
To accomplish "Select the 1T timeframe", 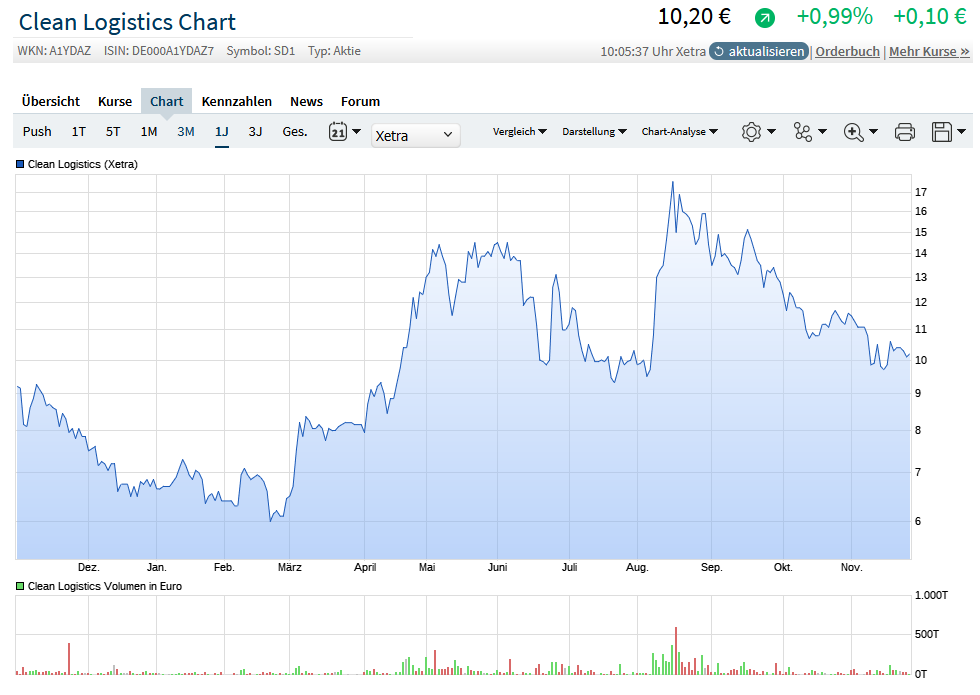I will (x=78, y=131).
